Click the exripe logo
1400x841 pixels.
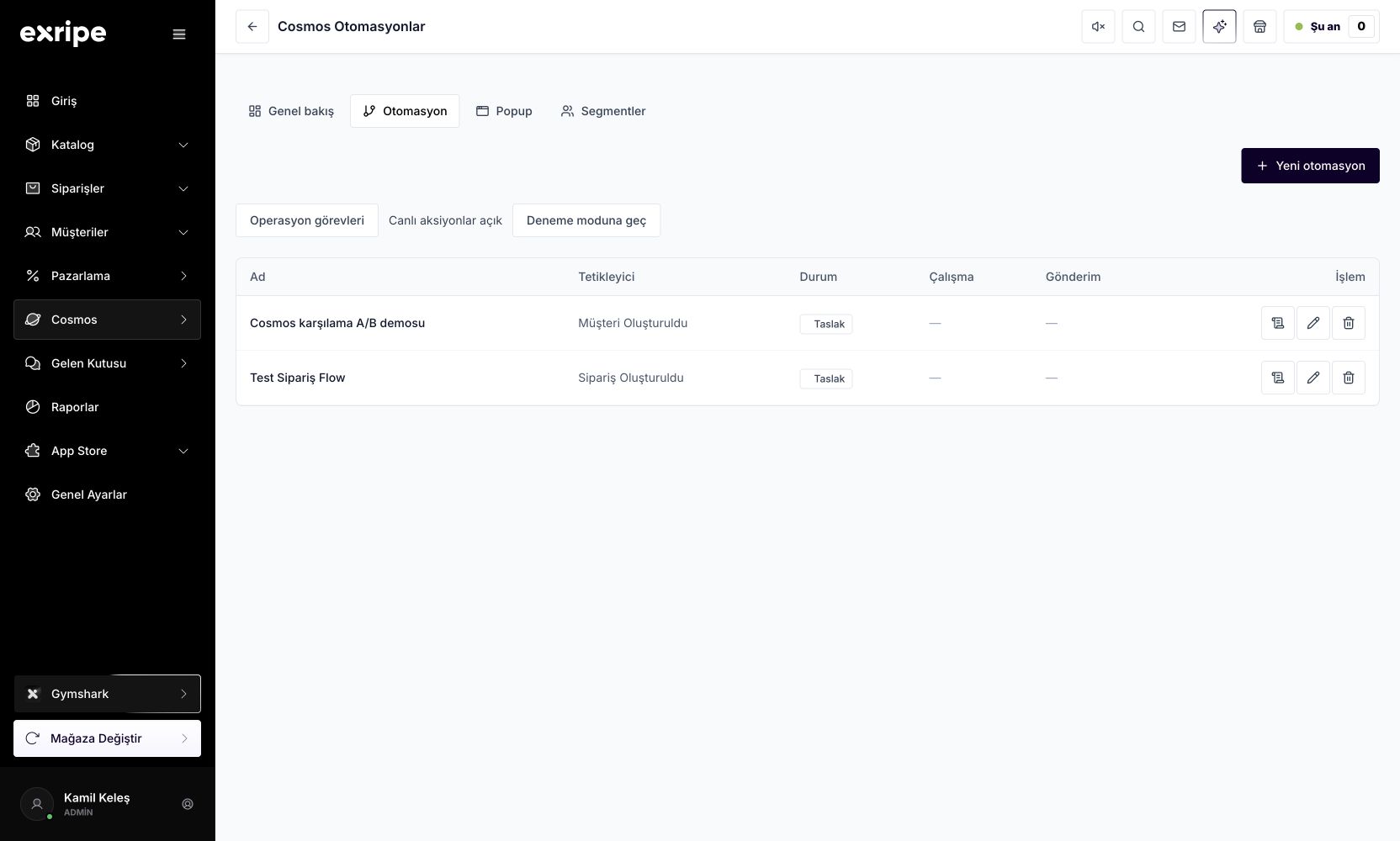point(63,34)
